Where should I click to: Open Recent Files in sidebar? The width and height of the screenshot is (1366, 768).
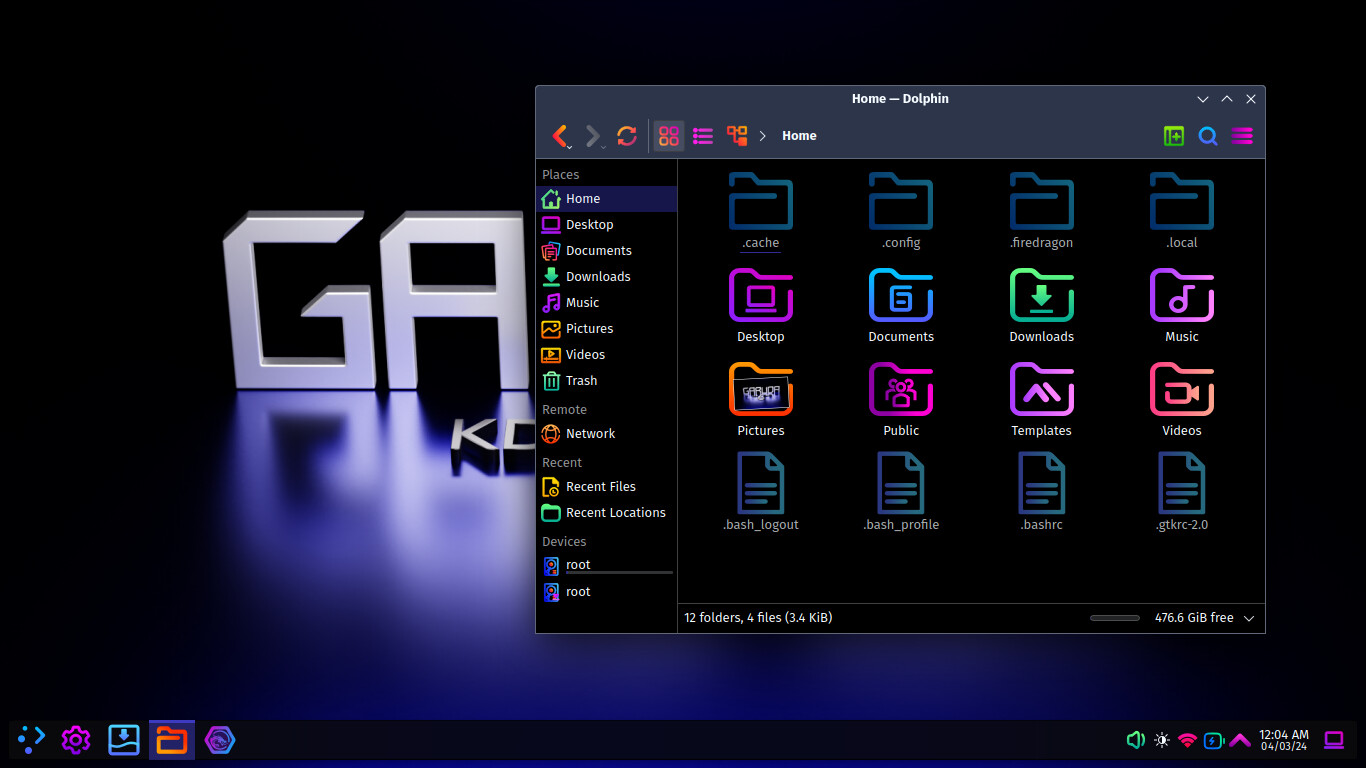coord(607,487)
